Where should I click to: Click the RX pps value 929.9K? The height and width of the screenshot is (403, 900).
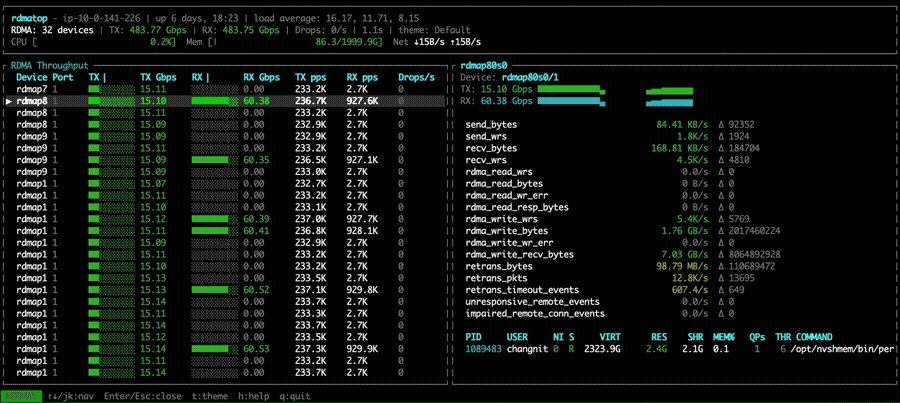click(362, 349)
